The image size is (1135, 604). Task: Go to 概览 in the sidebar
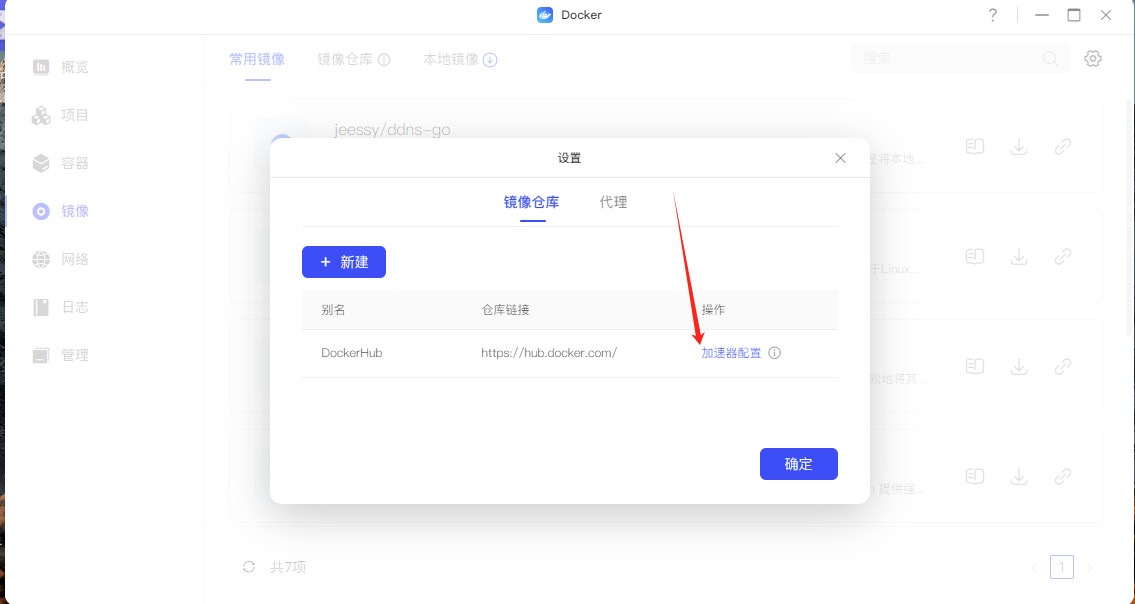pos(75,67)
